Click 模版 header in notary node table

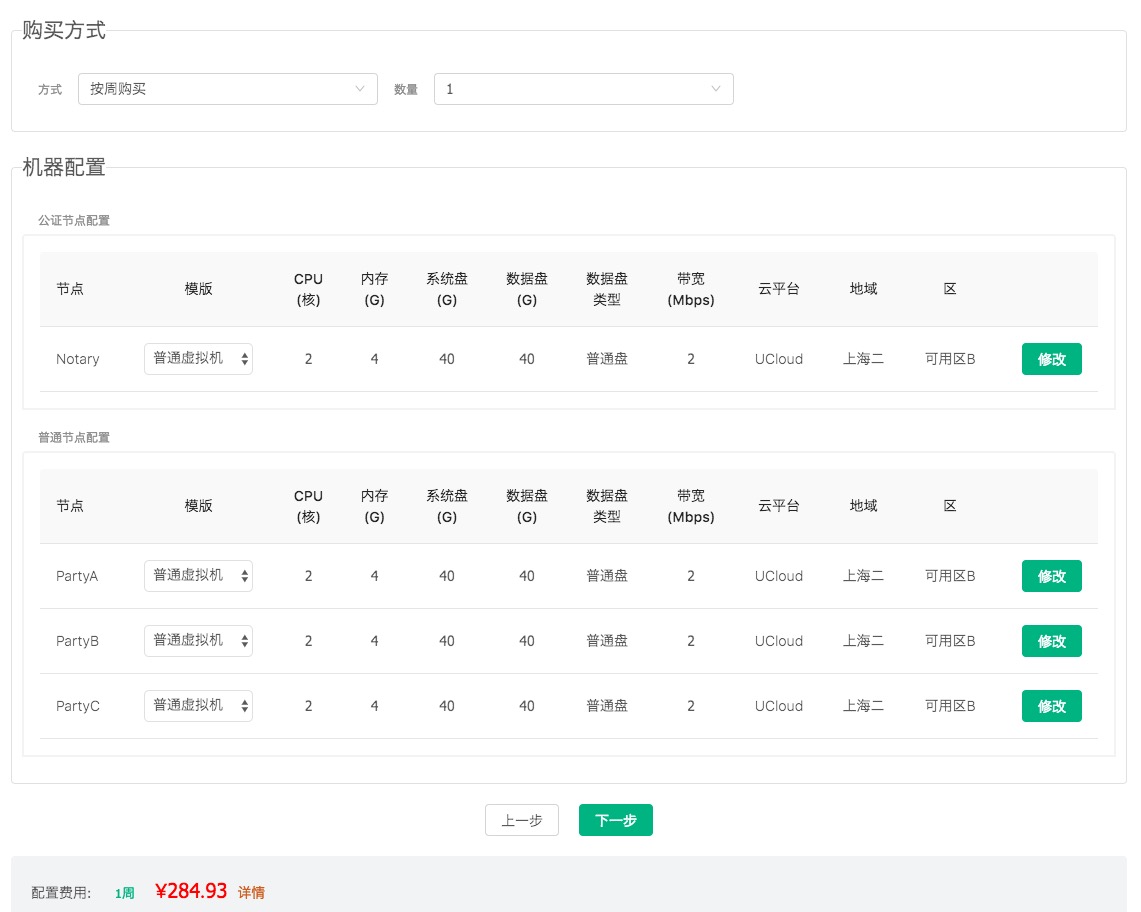pyautogui.click(x=198, y=289)
